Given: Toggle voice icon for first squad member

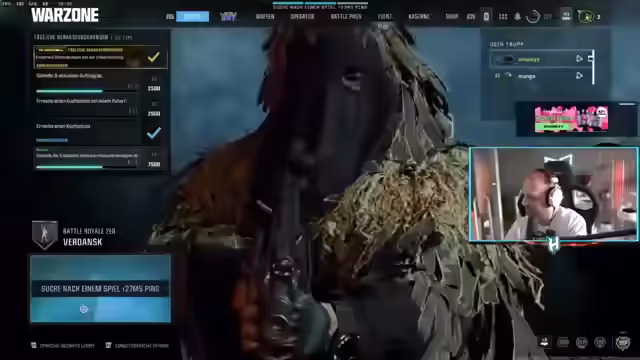Looking at the screenshot, I should 579,59.
